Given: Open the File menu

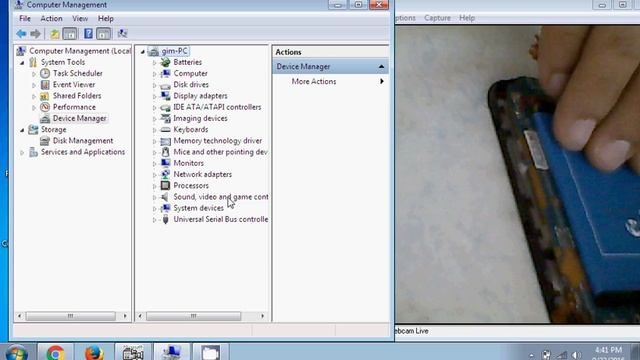Looking at the screenshot, I should pyautogui.click(x=25, y=19).
